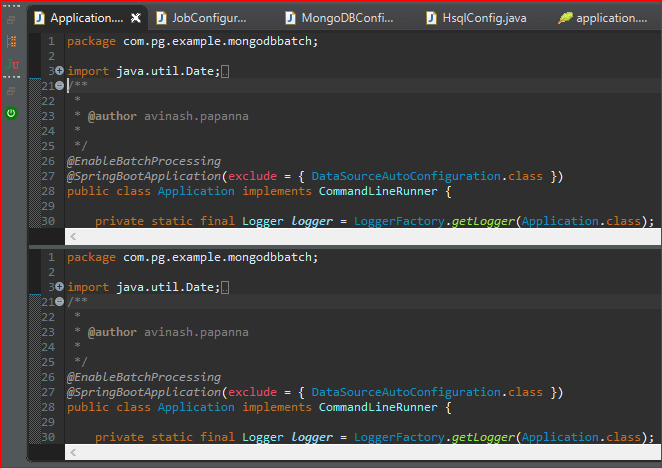662x468 pixels.
Task: Click '@author' tag in the upper editor pane
Action: [112, 116]
